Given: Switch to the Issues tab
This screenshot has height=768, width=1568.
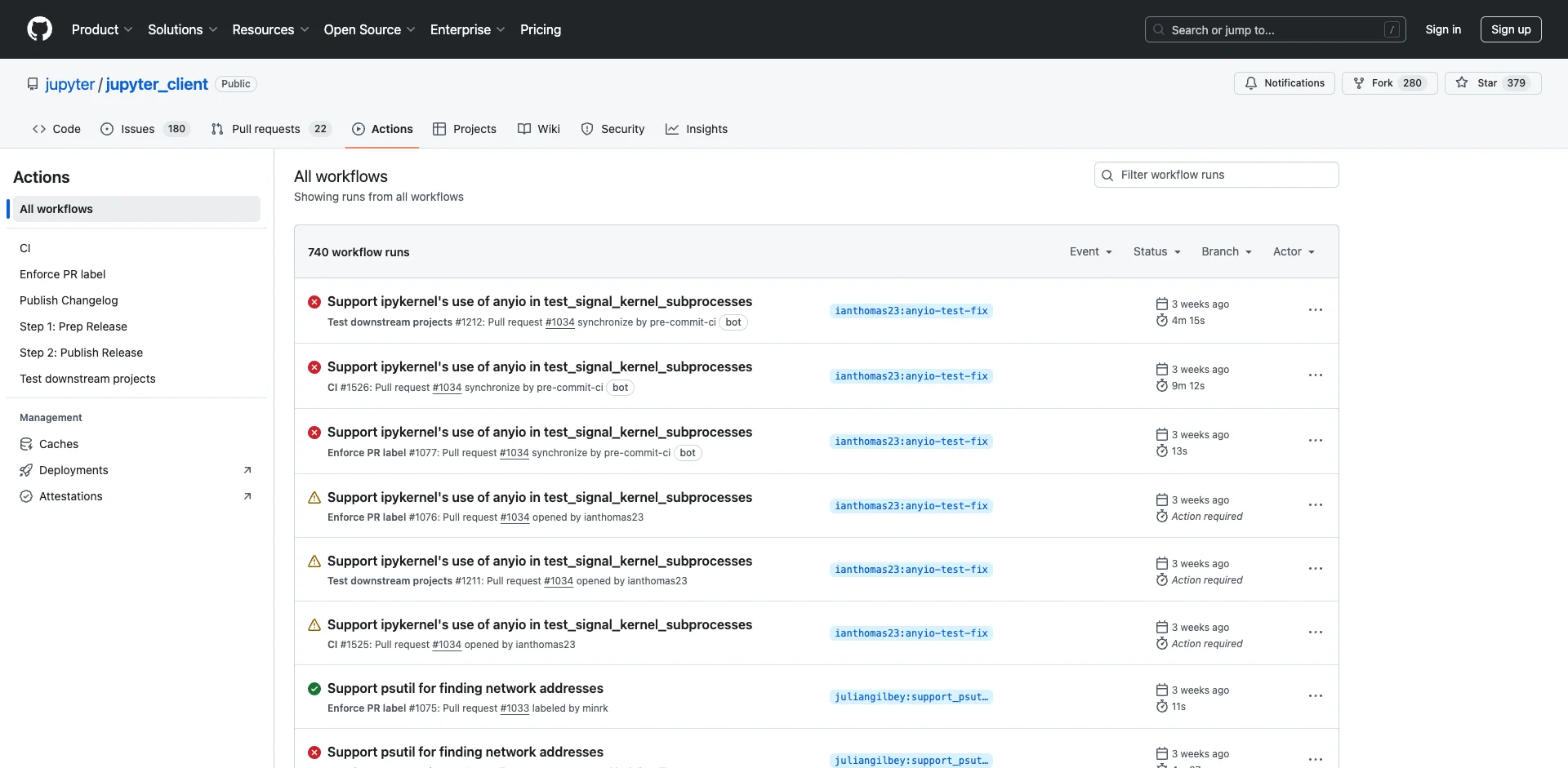Looking at the screenshot, I should click(x=145, y=129).
